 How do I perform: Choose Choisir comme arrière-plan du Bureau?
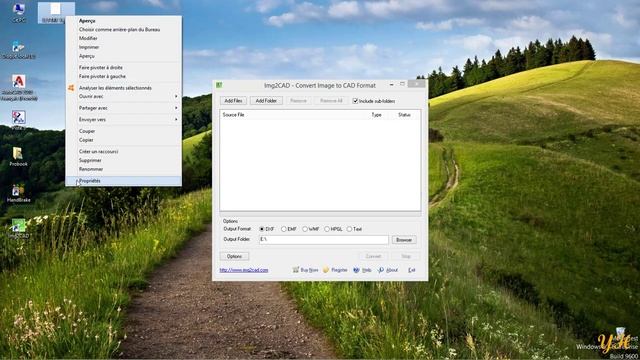point(123,29)
